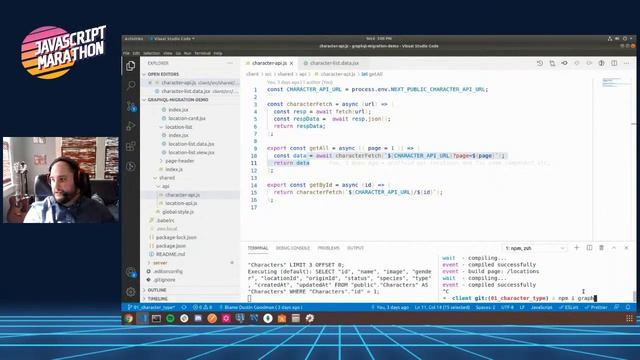Click the notifications bell in status bar
The width and height of the screenshot is (640, 360).
(628, 307)
